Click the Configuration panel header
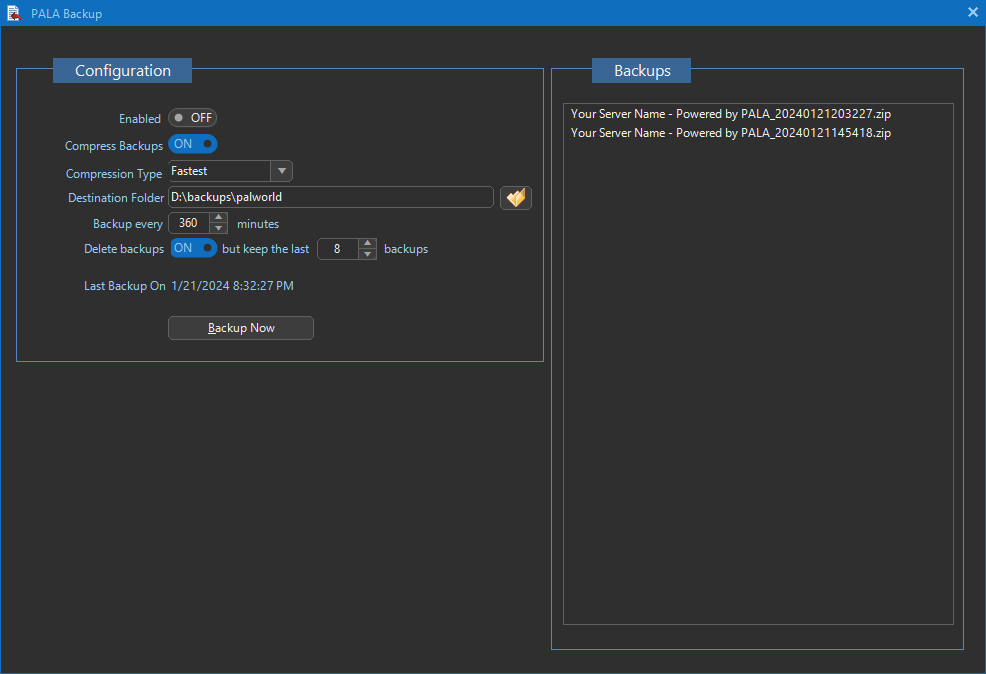 pyautogui.click(x=122, y=70)
